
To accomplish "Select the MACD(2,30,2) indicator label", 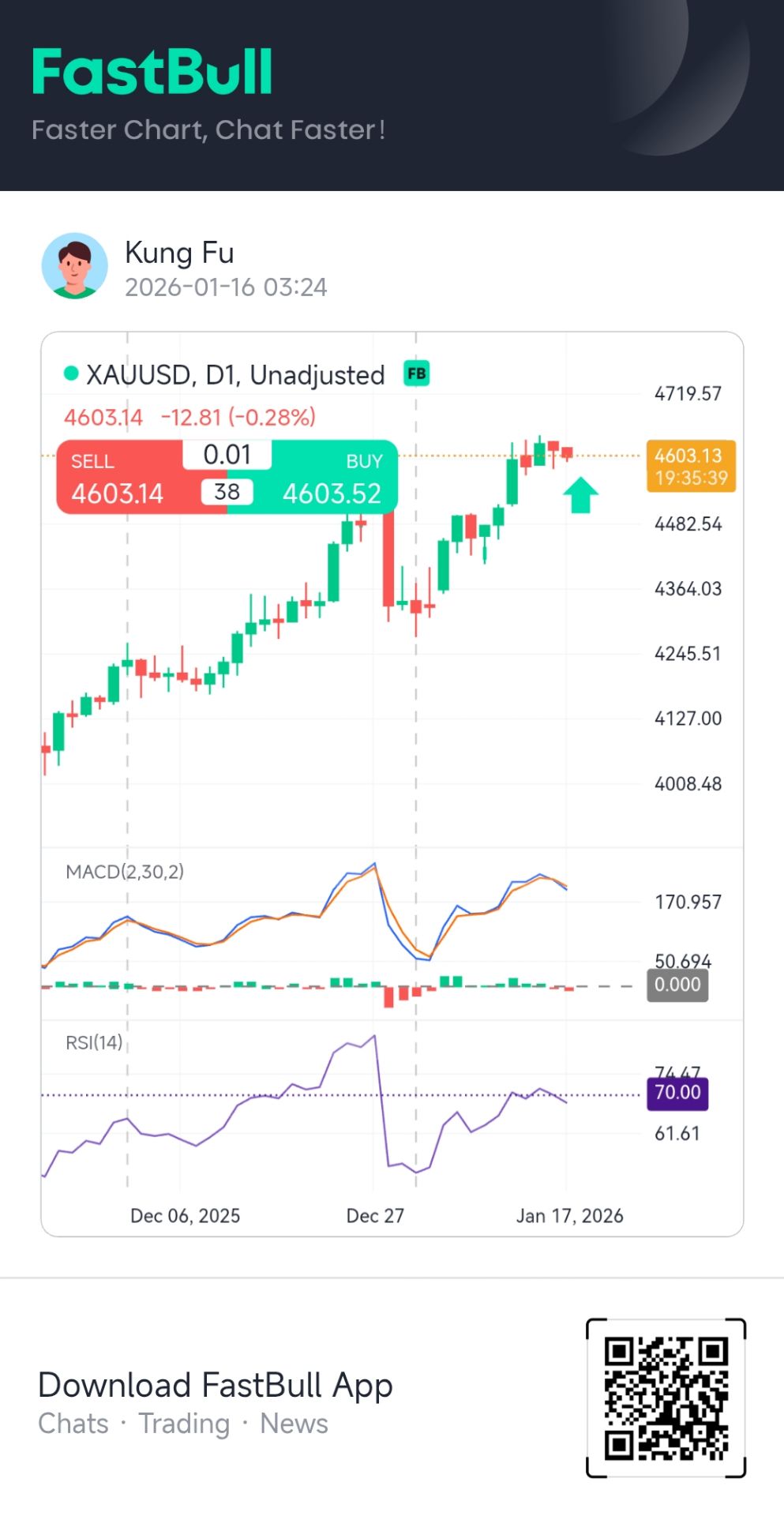I will point(125,872).
